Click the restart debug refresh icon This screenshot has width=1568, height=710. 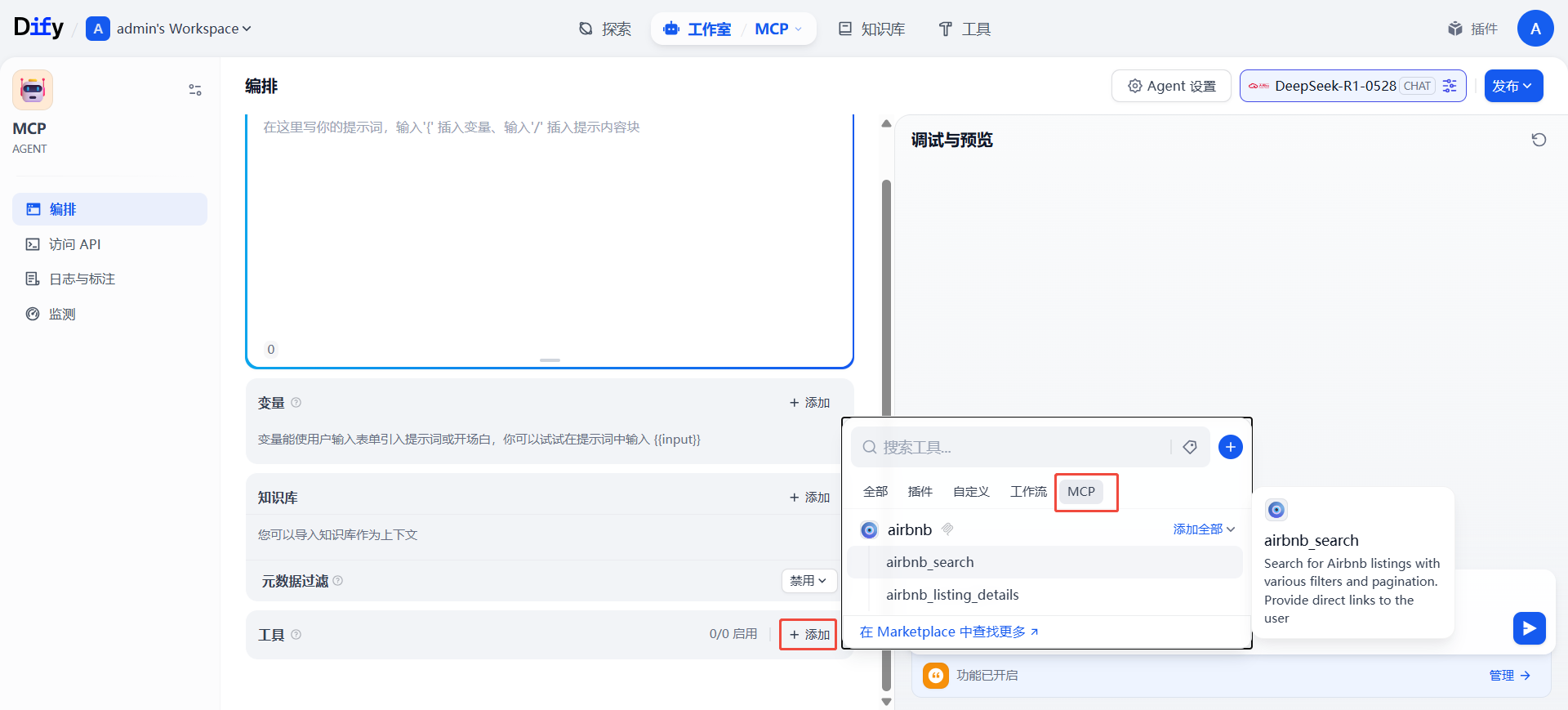coord(1539,140)
